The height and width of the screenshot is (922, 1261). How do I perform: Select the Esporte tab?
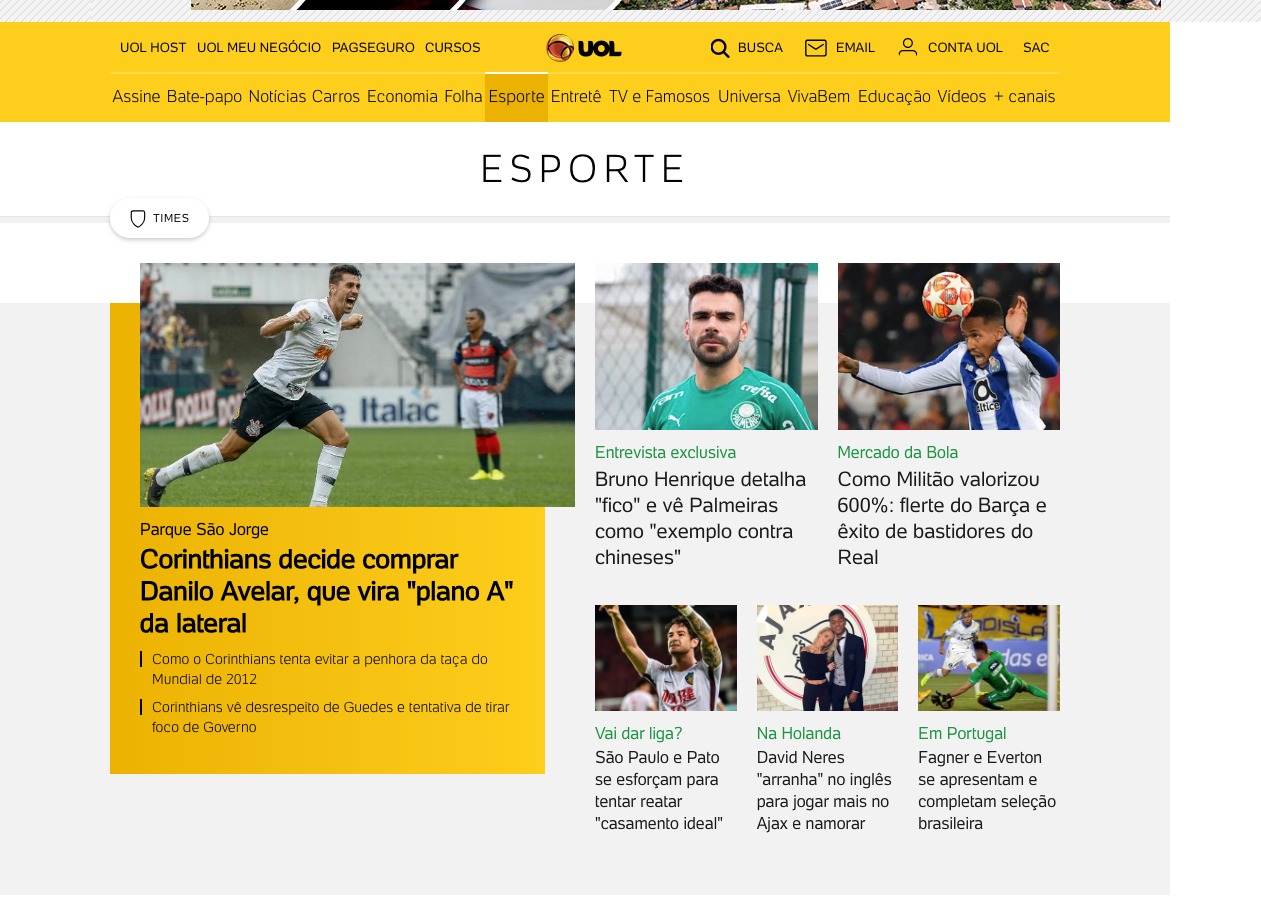(x=516, y=97)
